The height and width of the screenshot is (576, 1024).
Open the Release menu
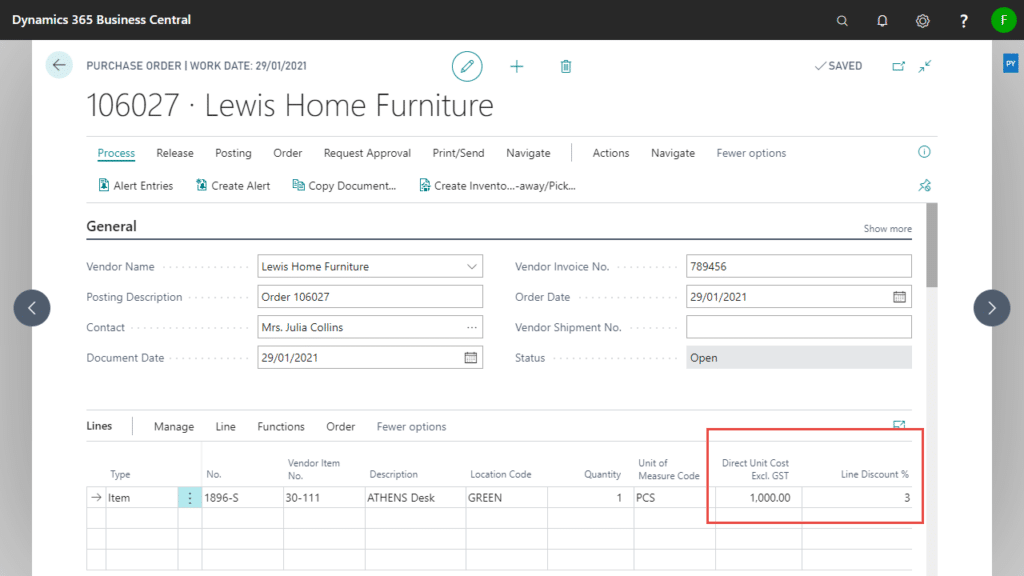tap(175, 153)
